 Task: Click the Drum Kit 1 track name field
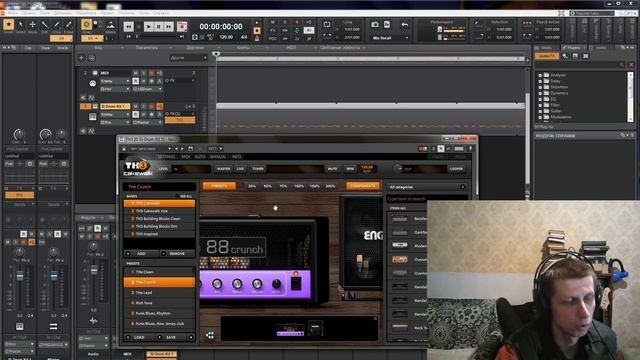tap(115, 107)
